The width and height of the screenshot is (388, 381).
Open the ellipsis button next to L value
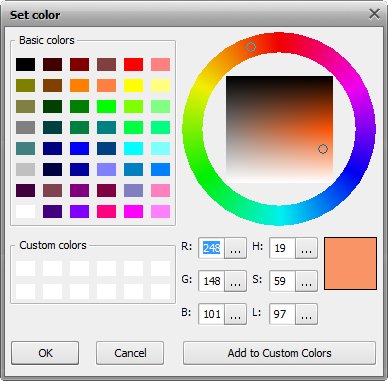306,314
